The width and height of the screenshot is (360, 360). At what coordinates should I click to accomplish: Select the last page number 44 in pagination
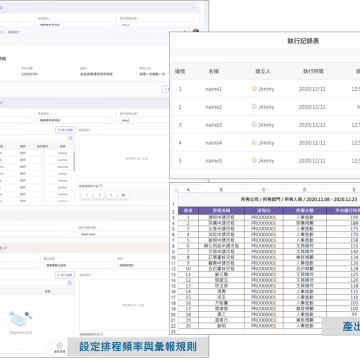pos(123,195)
